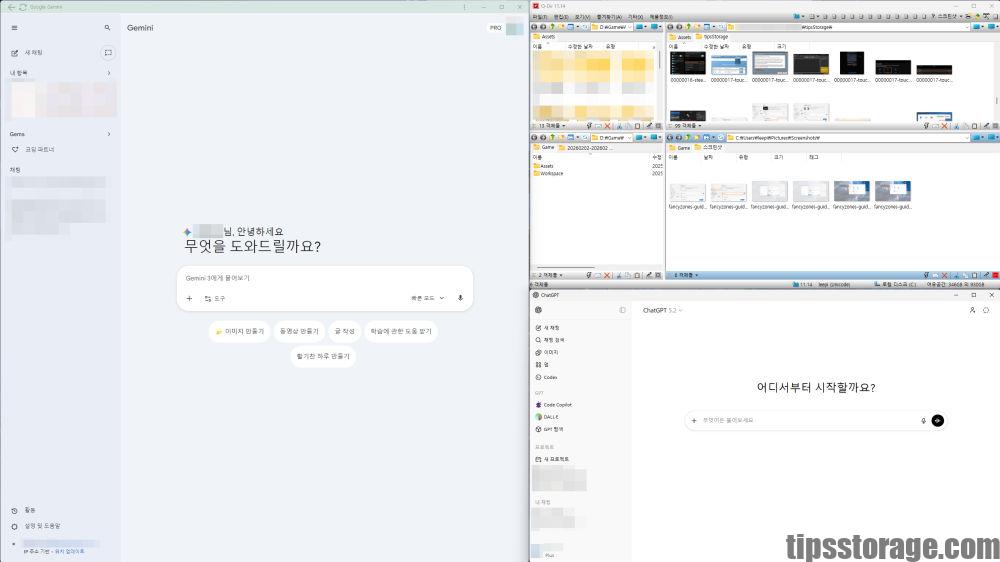Click the Gemini microphone icon
This screenshot has width=1000, height=562.
click(x=460, y=298)
